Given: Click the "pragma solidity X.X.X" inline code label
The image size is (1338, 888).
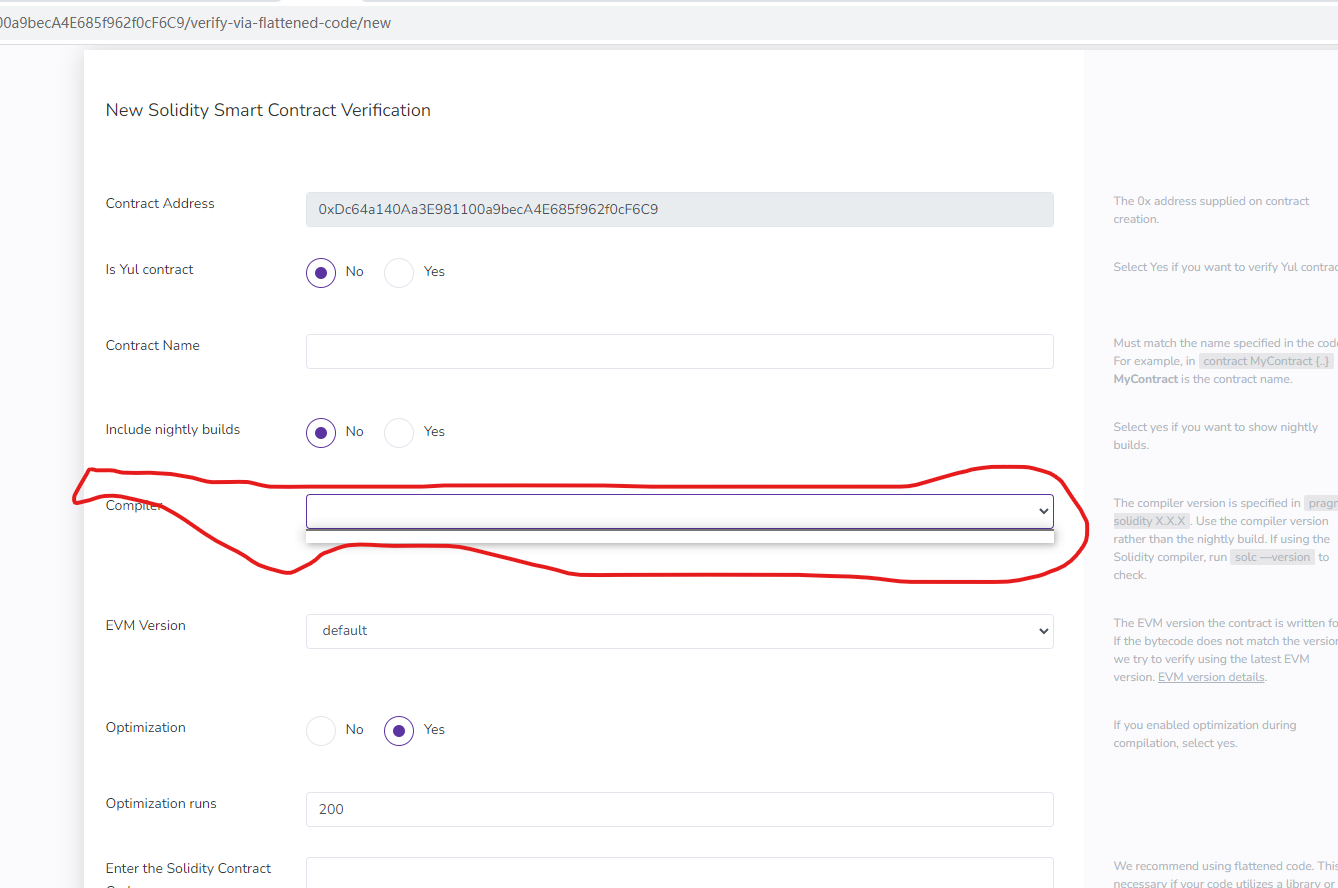Looking at the screenshot, I should click(x=1150, y=520).
